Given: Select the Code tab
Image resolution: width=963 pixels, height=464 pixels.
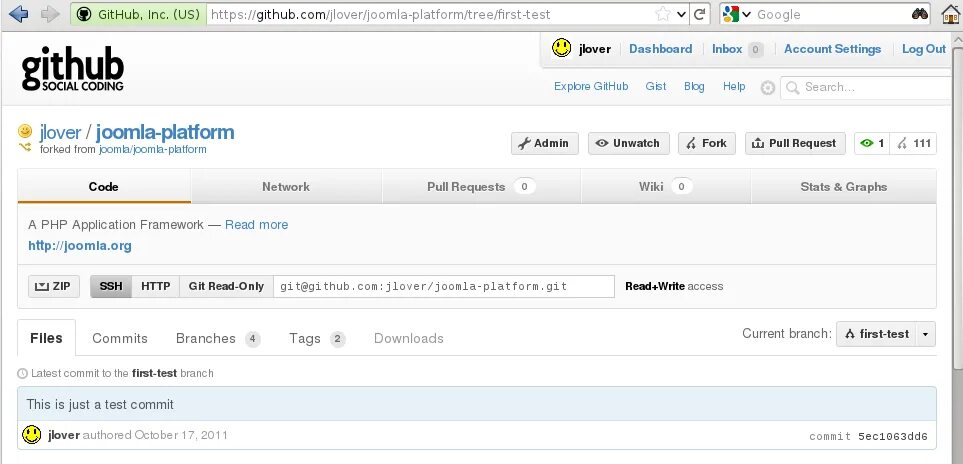Looking at the screenshot, I should pos(104,187).
